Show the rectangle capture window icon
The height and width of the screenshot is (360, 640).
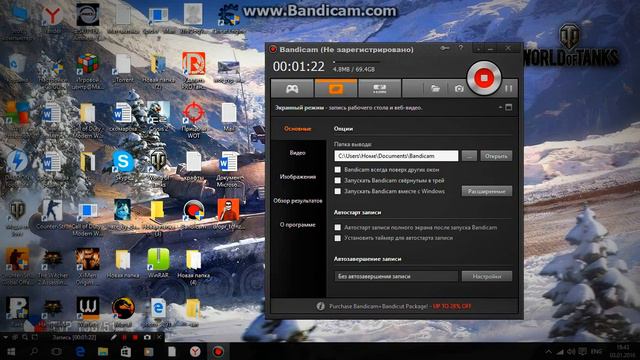click(x=509, y=107)
